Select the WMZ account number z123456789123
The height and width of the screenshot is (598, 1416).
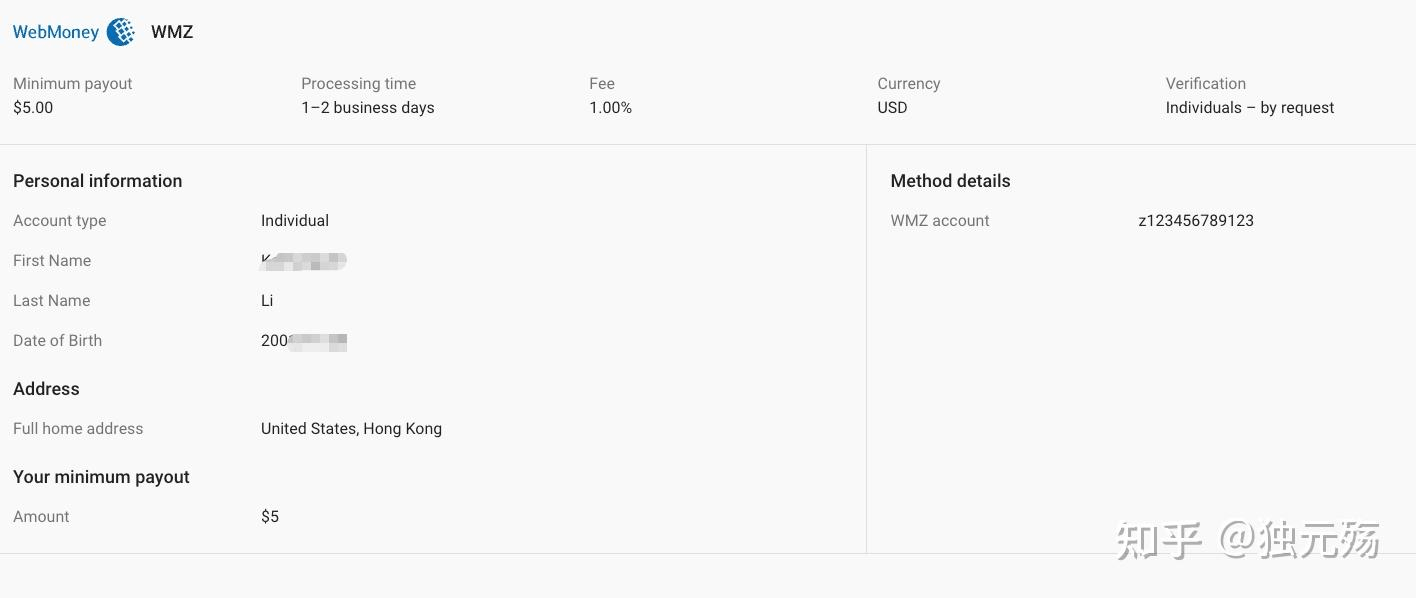(x=1196, y=221)
